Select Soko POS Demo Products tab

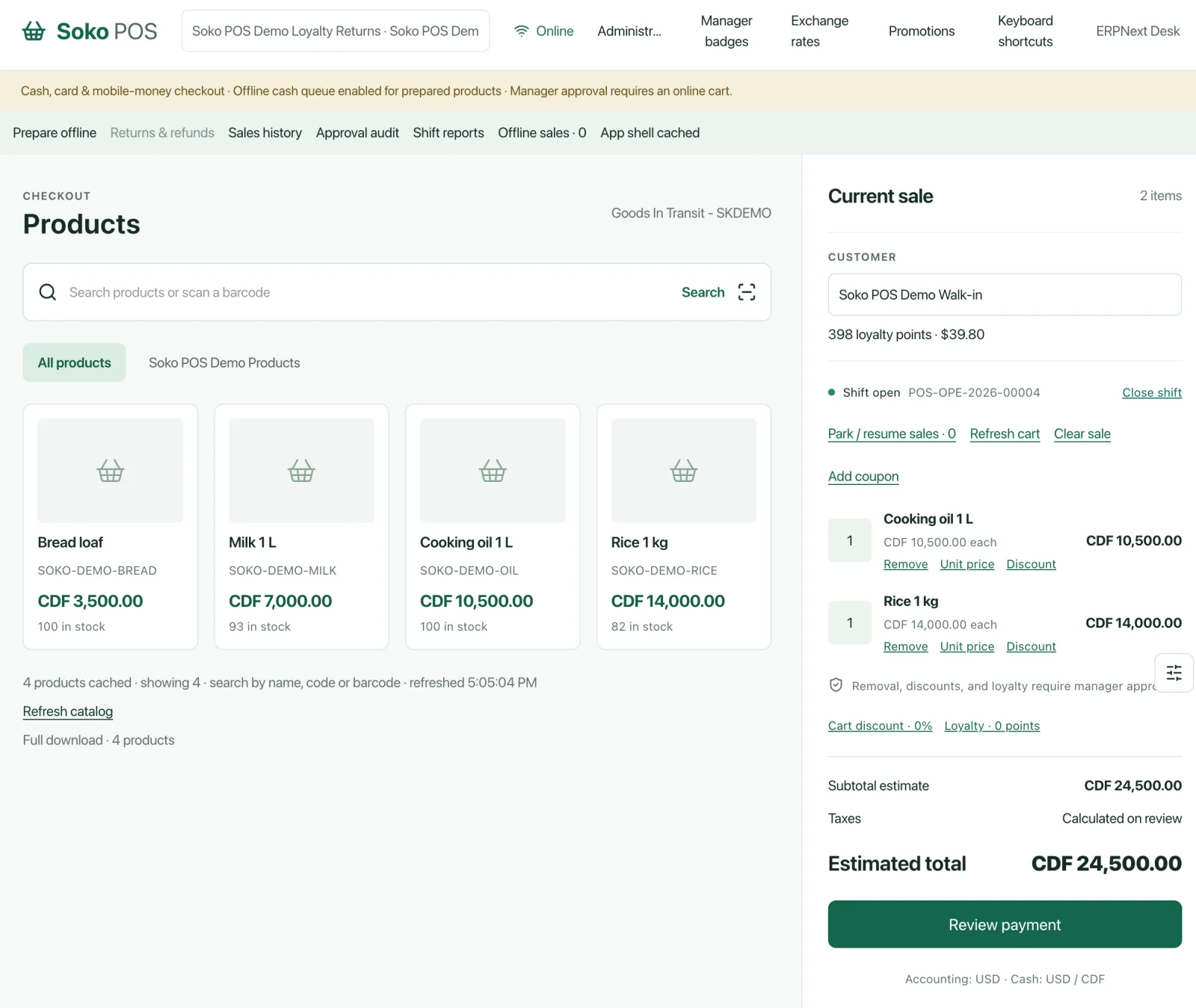coord(224,362)
